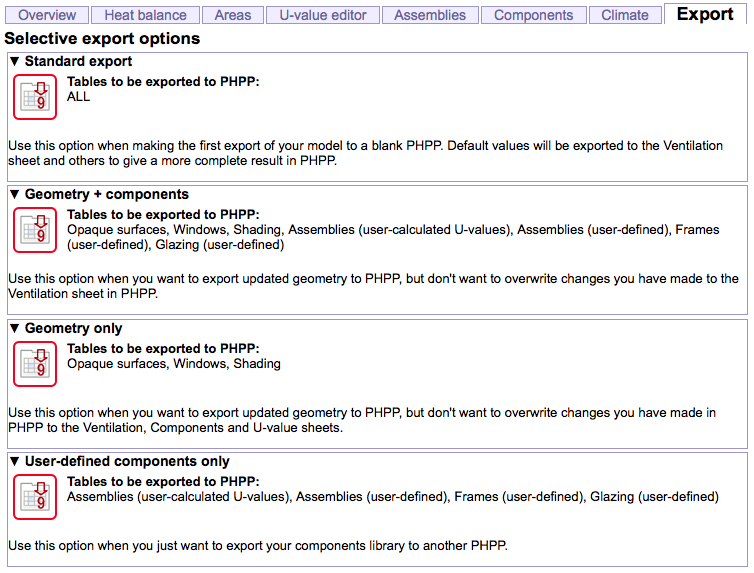The height and width of the screenshot is (573, 754).
Task: Collapse the Standard export section triangle
Action: point(15,62)
